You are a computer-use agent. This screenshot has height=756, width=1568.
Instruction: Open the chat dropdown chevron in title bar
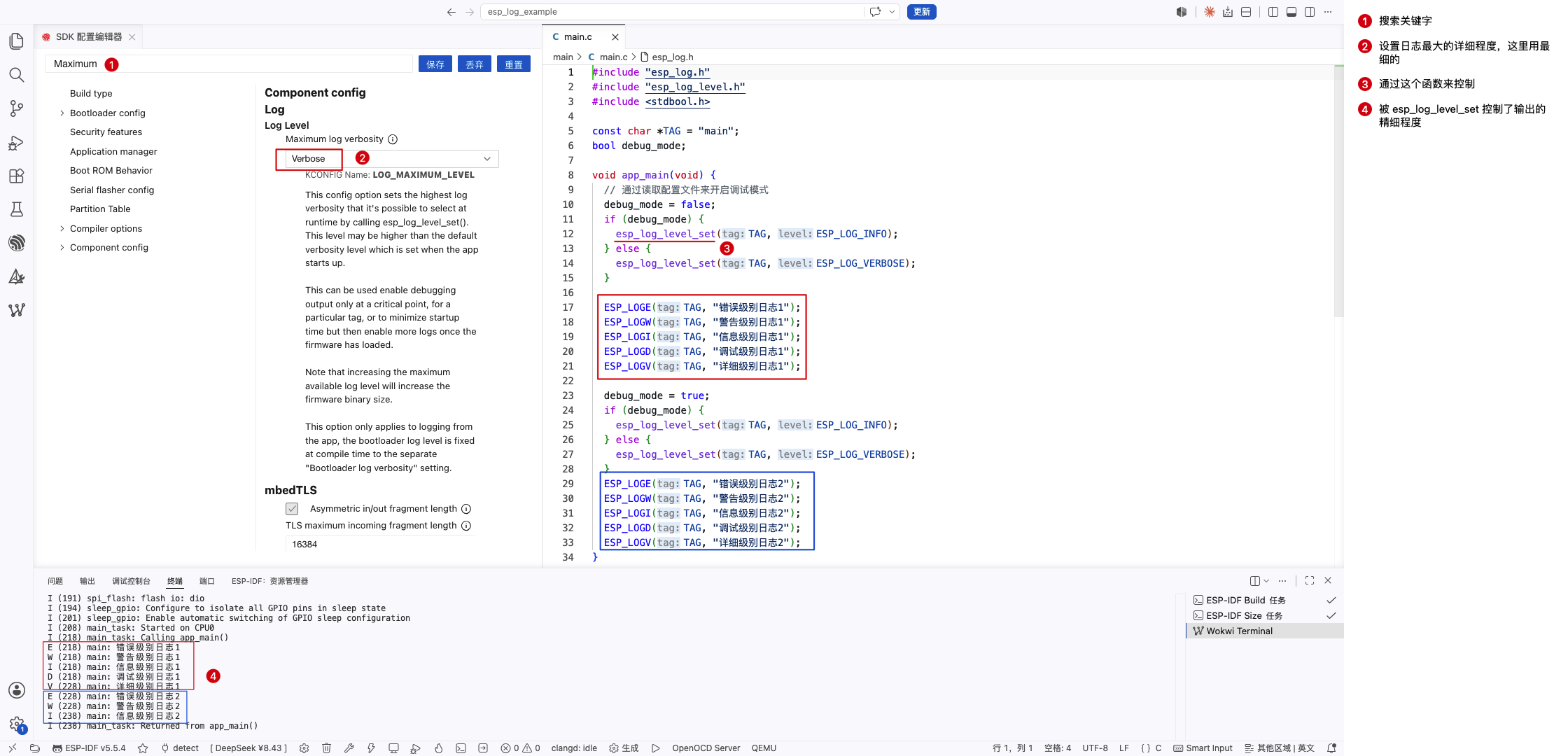(x=892, y=12)
